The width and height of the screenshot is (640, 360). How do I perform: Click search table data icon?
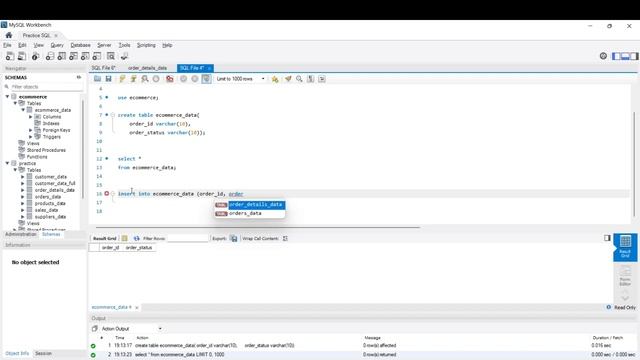(x=111, y=56)
